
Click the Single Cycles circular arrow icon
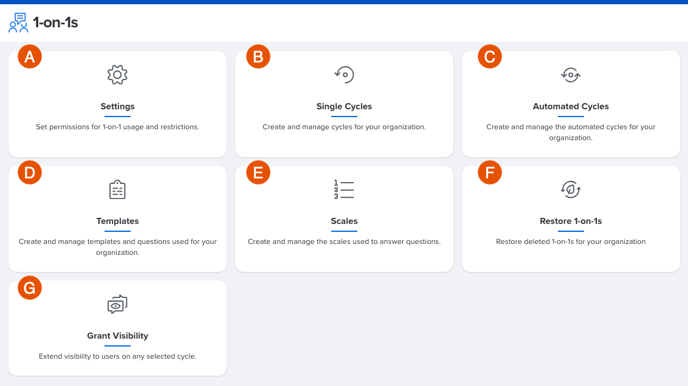pyautogui.click(x=344, y=75)
